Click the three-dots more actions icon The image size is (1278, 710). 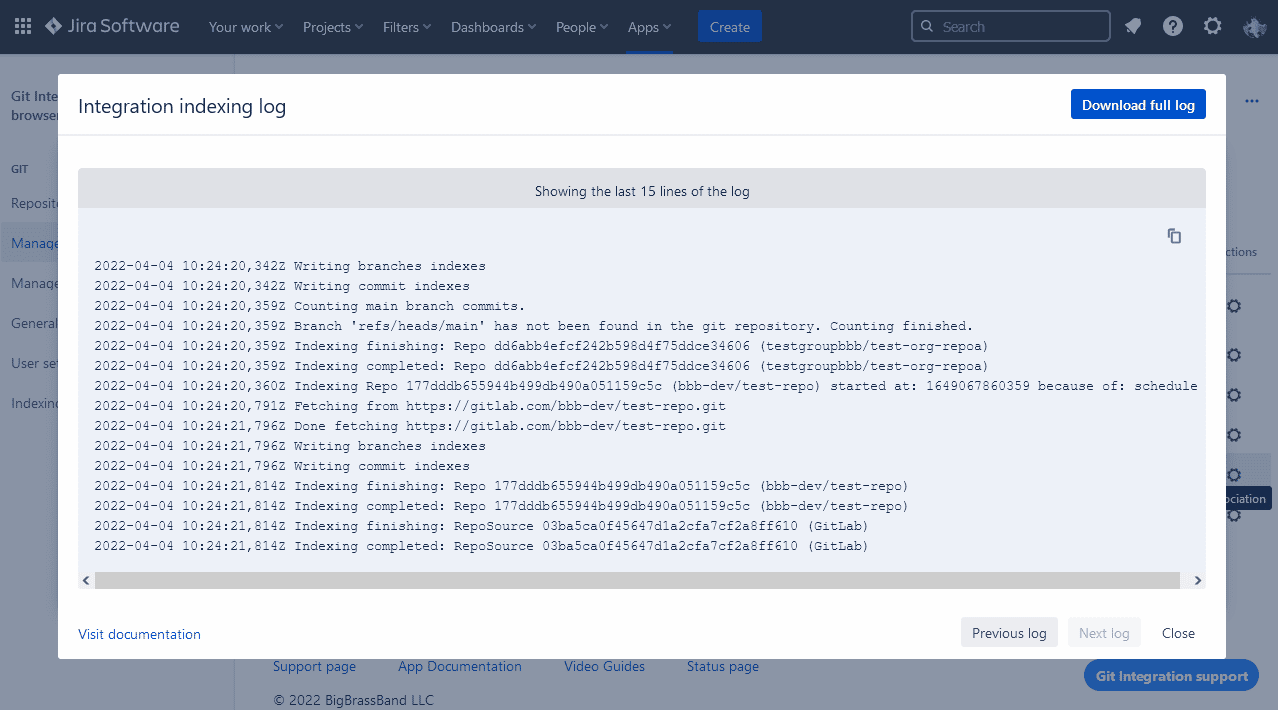click(1252, 101)
